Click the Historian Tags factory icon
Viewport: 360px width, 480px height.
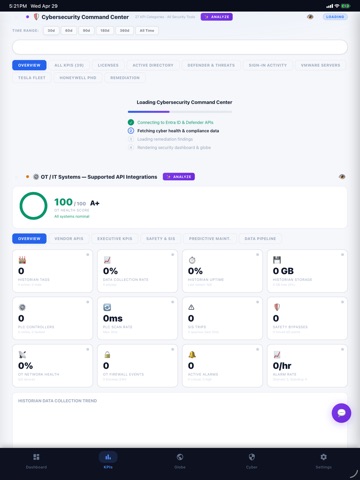pos(22,260)
